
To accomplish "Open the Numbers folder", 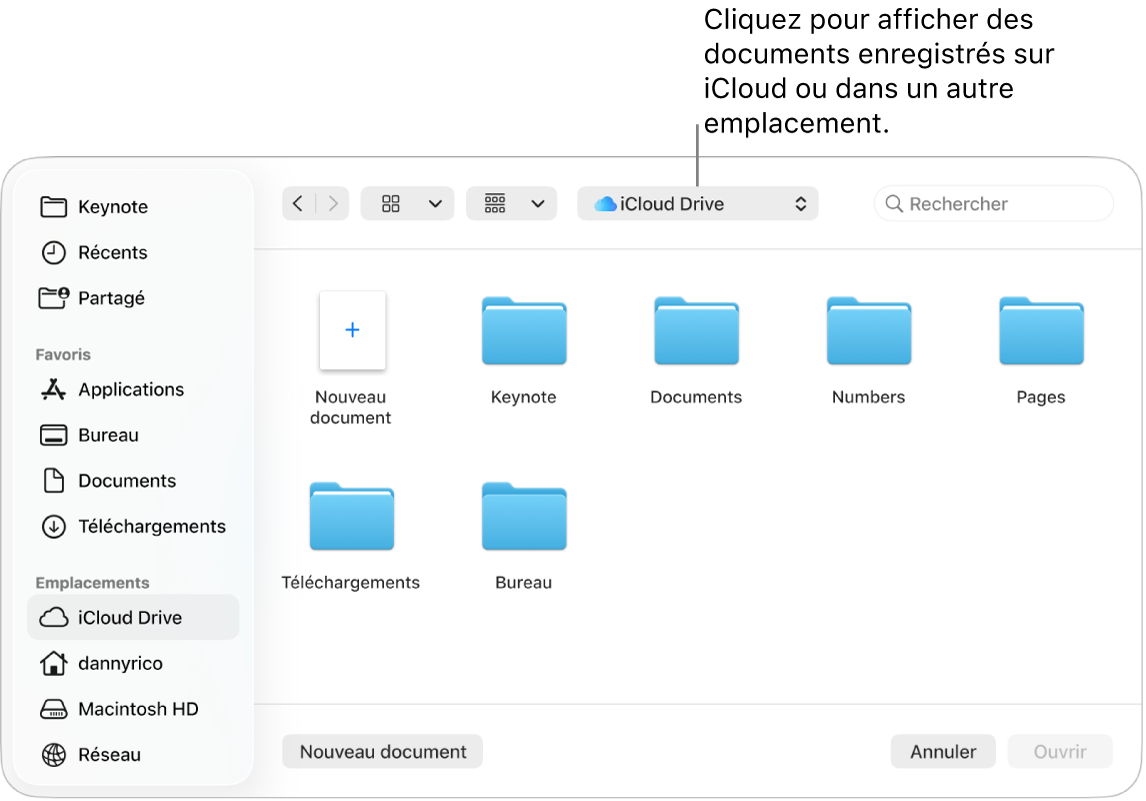I will pyautogui.click(x=868, y=331).
